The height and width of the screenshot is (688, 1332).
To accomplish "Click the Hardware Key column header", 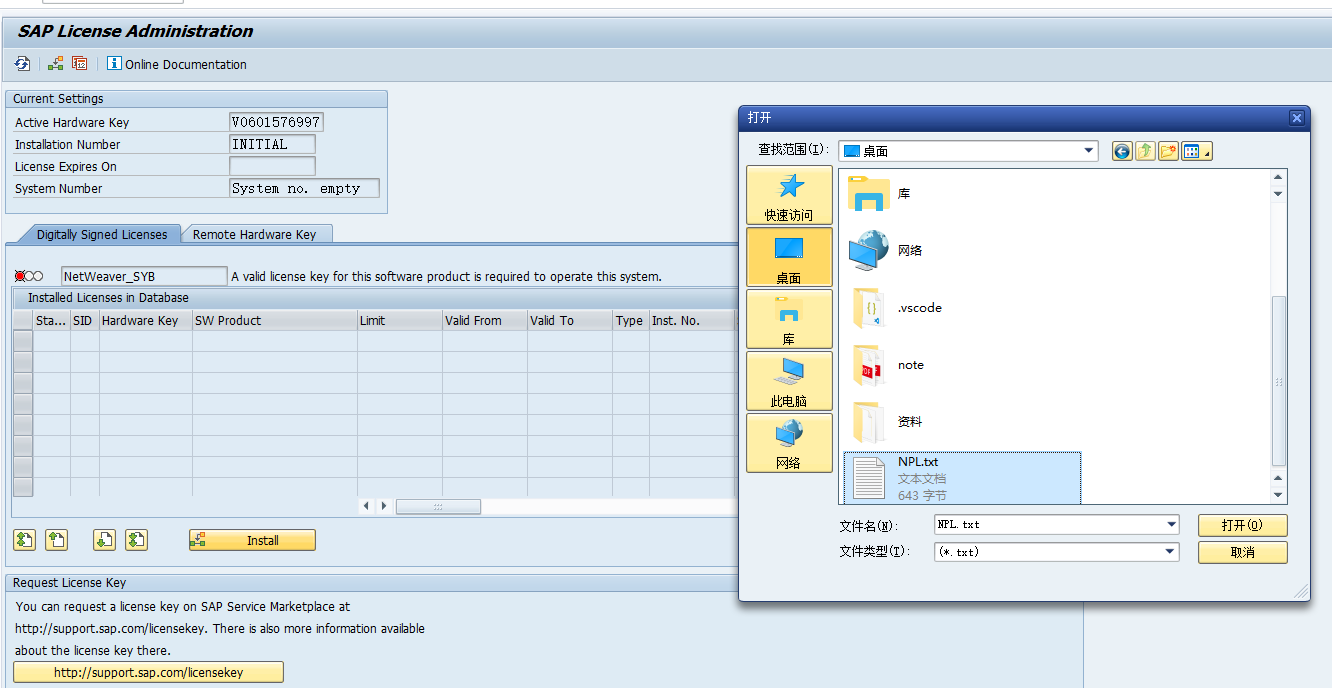I will (146, 320).
